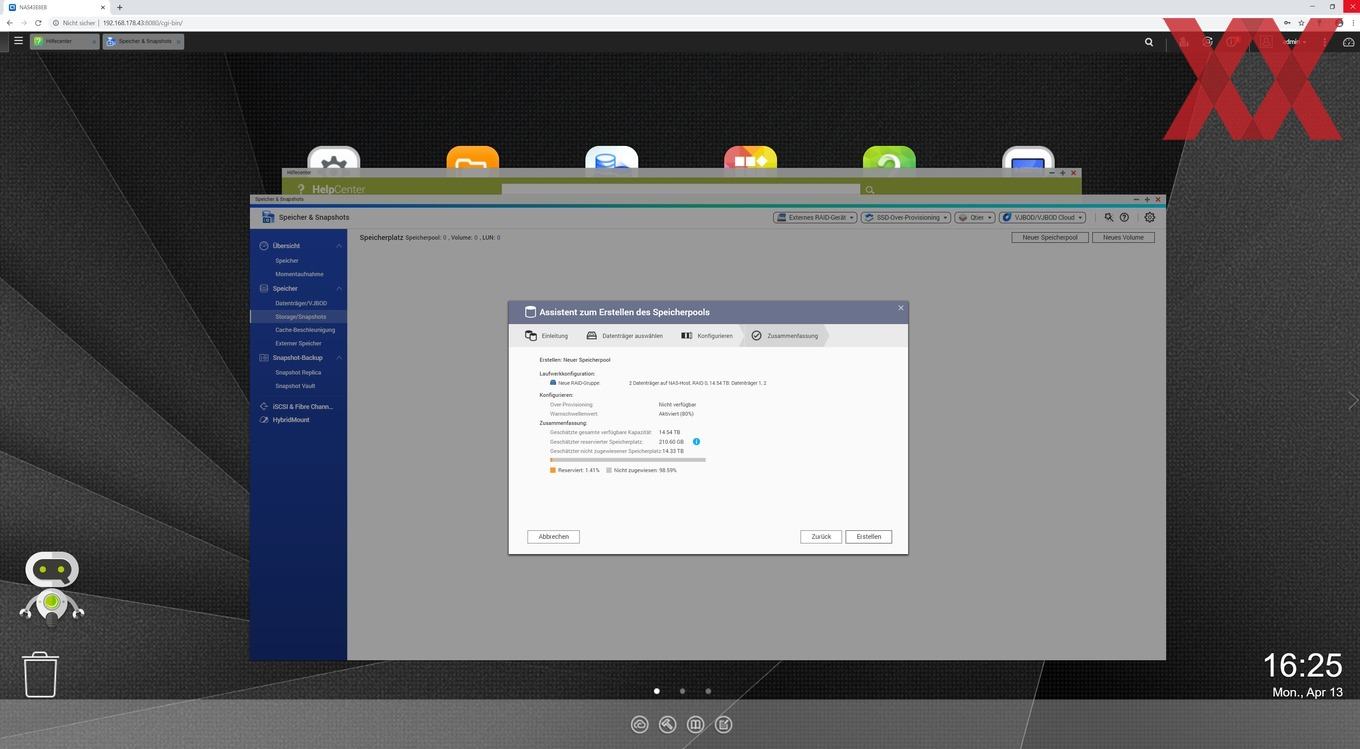Screen dimensions: 1360x749
Task: Click the search tool icon in Speicher & Snapshots
Action: click(x=1109, y=217)
